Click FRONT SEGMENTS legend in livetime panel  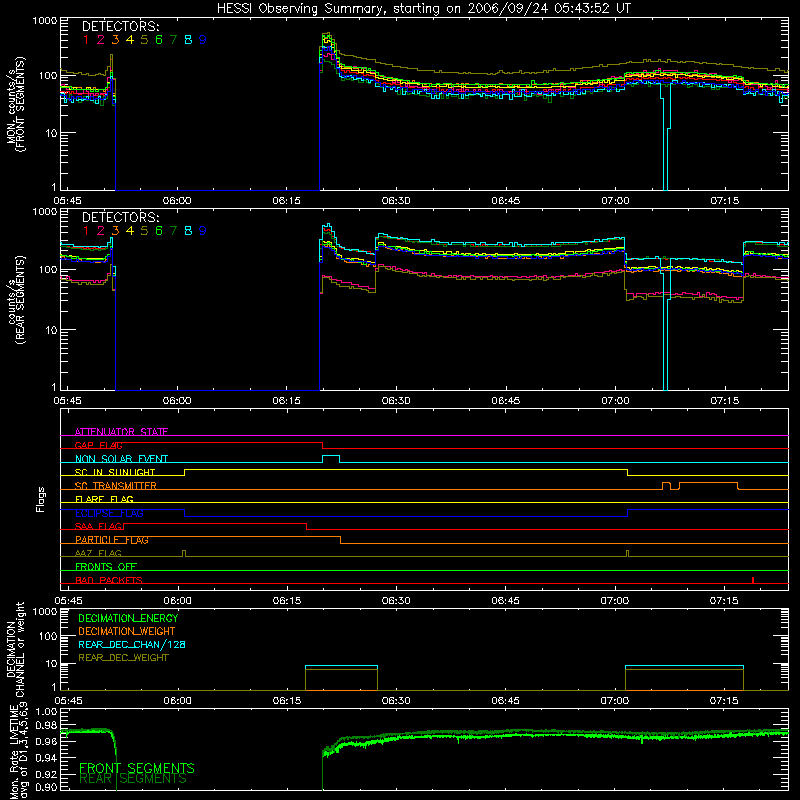[x=137, y=768]
